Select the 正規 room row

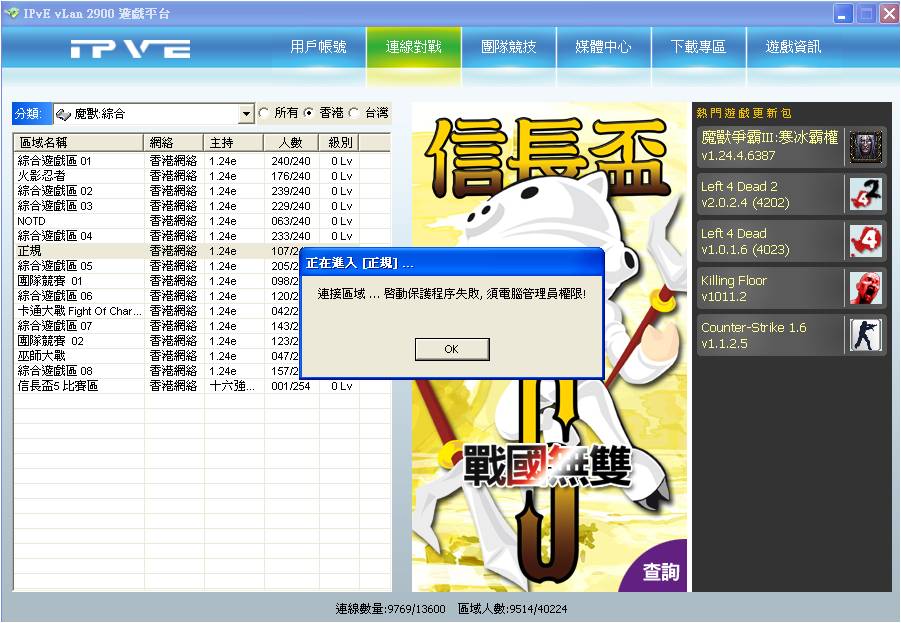point(156,251)
